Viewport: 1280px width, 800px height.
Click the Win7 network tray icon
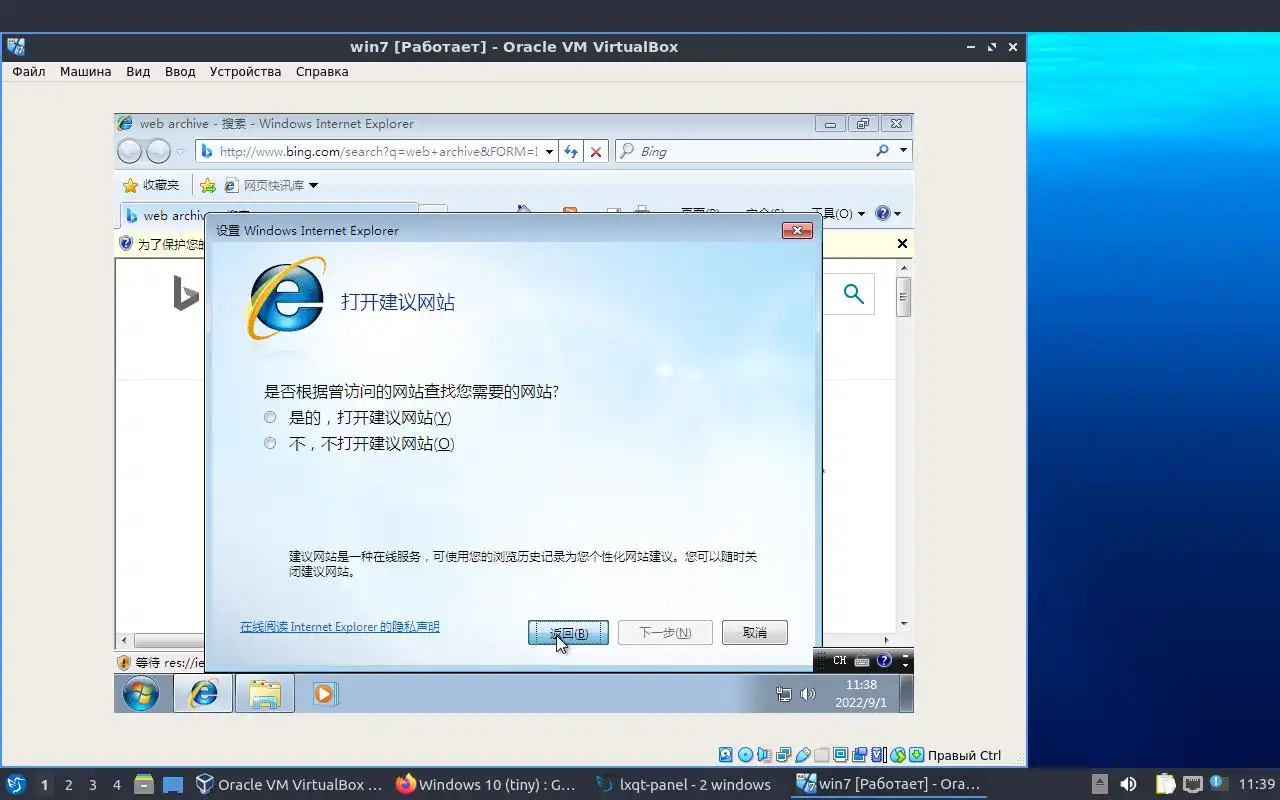784,694
